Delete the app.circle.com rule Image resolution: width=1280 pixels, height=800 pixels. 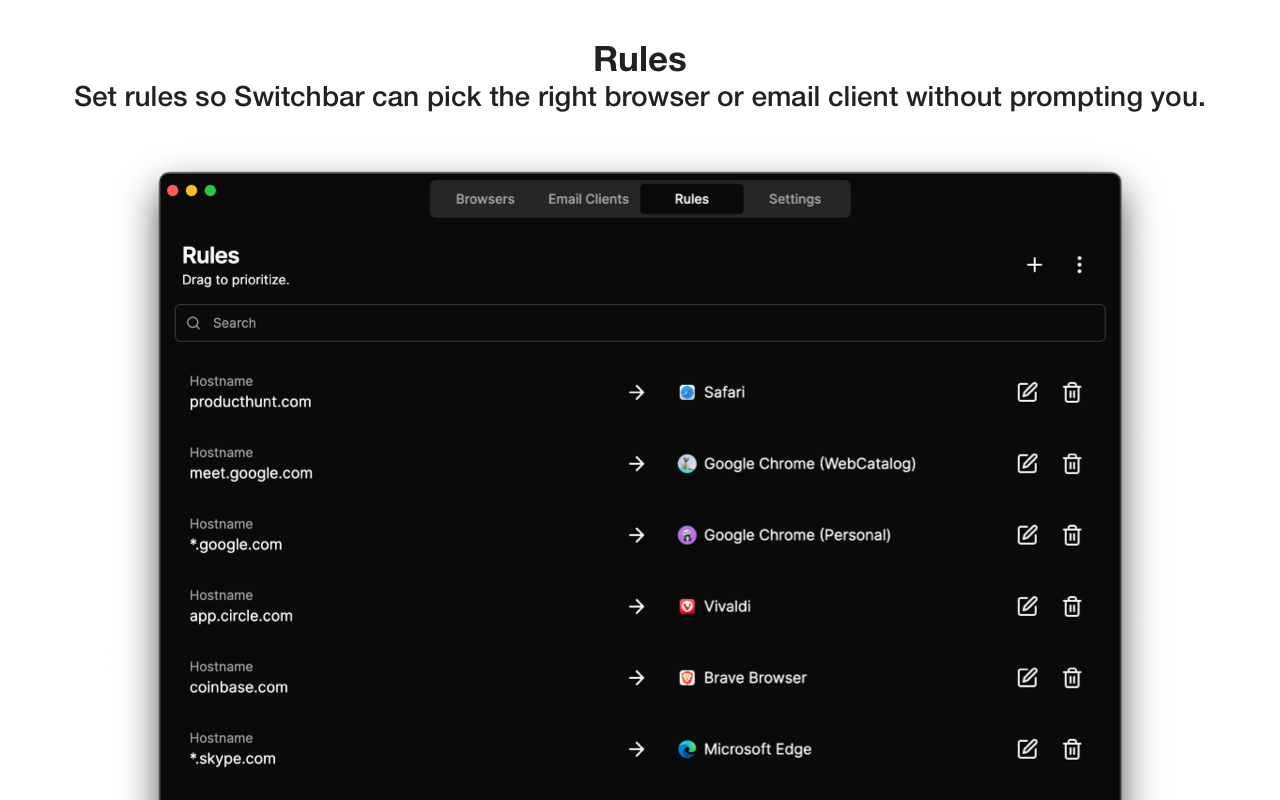click(x=1072, y=606)
